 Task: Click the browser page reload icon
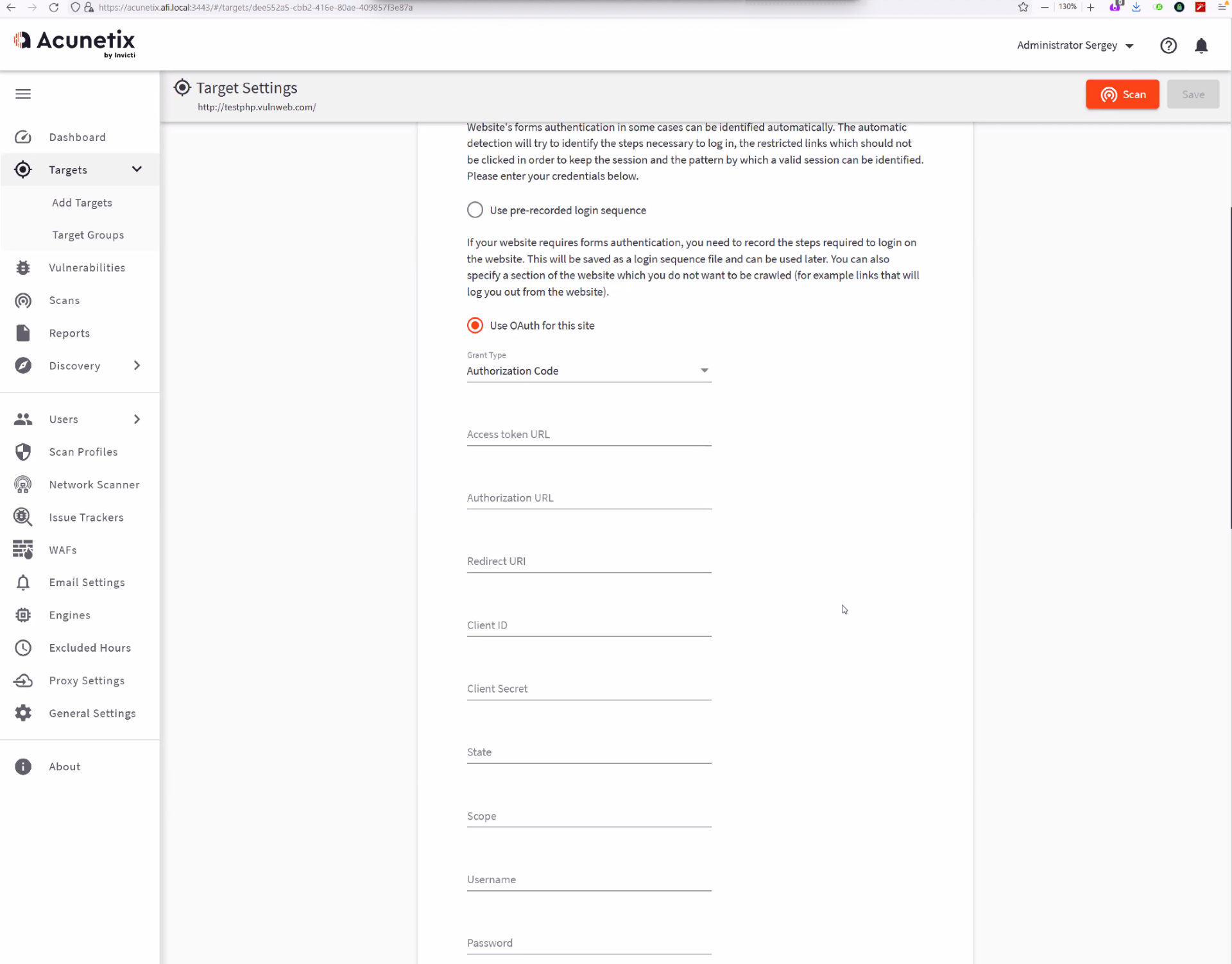54,8
